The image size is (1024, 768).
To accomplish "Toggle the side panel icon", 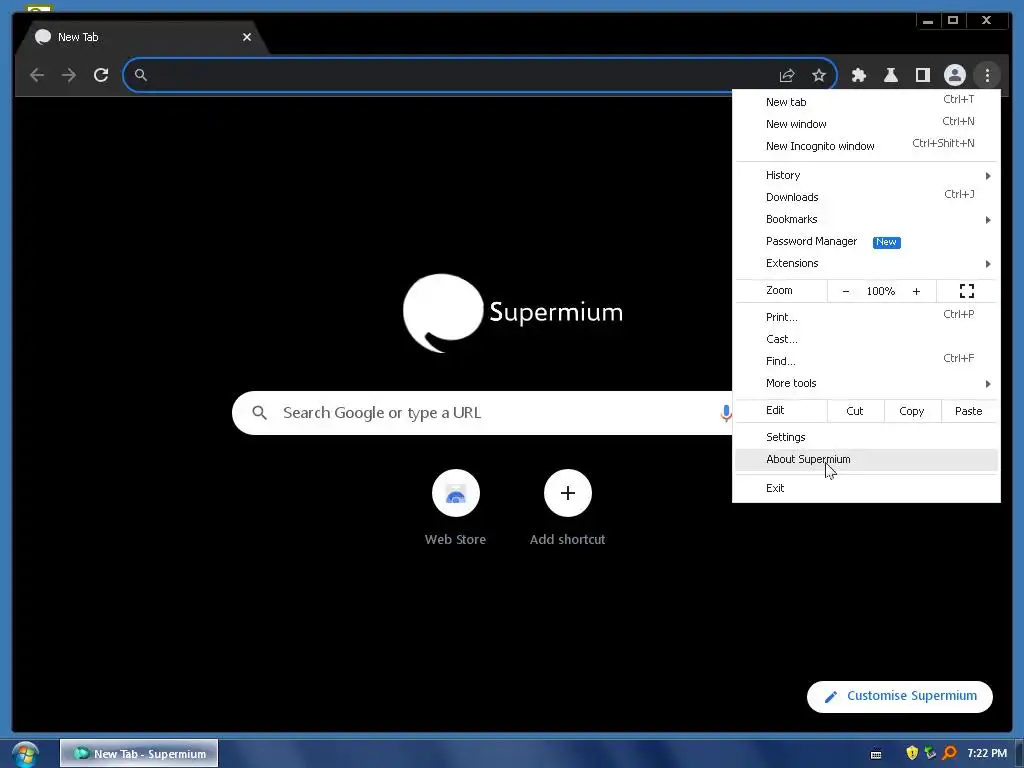I will click(923, 76).
